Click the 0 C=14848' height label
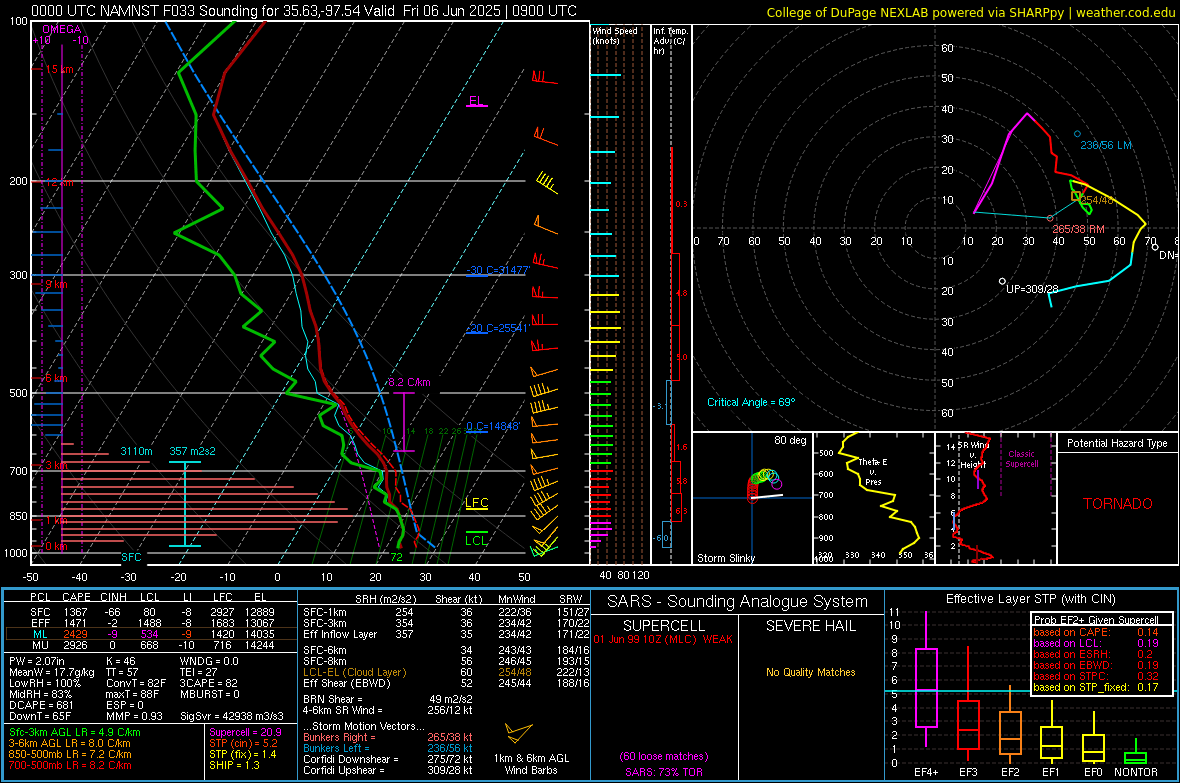 pyautogui.click(x=493, y=426)
